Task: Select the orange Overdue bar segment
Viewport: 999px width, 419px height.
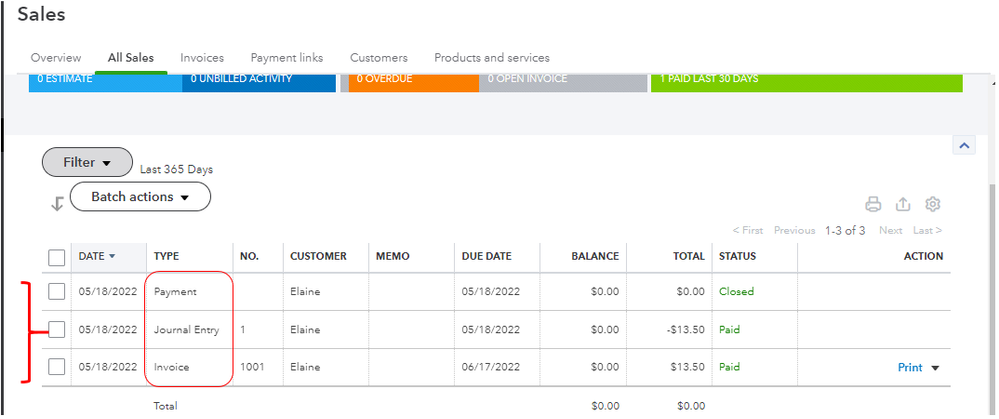Action: pyautogui.click(x=414, y=83)
